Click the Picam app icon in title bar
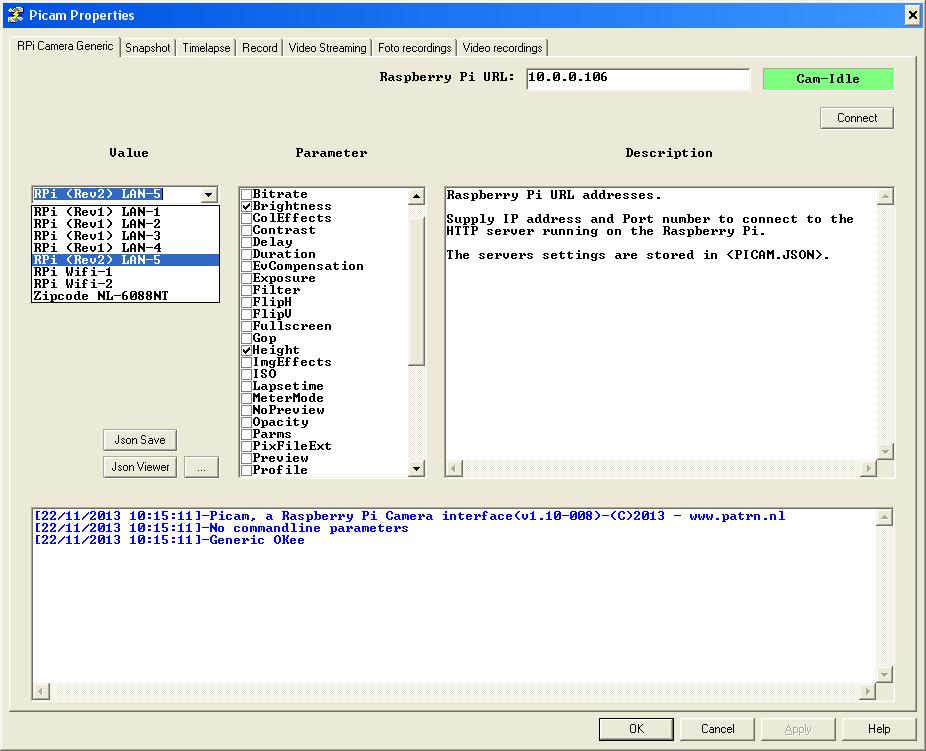 (x=14, y=15)
